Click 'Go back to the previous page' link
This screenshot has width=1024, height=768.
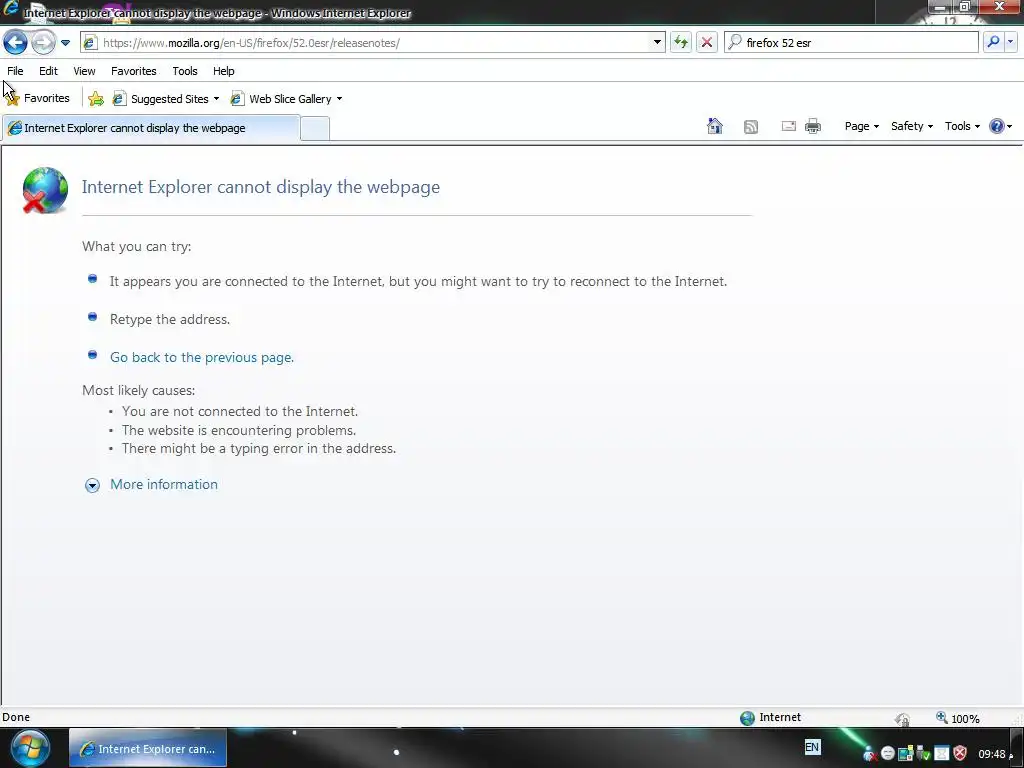pos(202,357)
